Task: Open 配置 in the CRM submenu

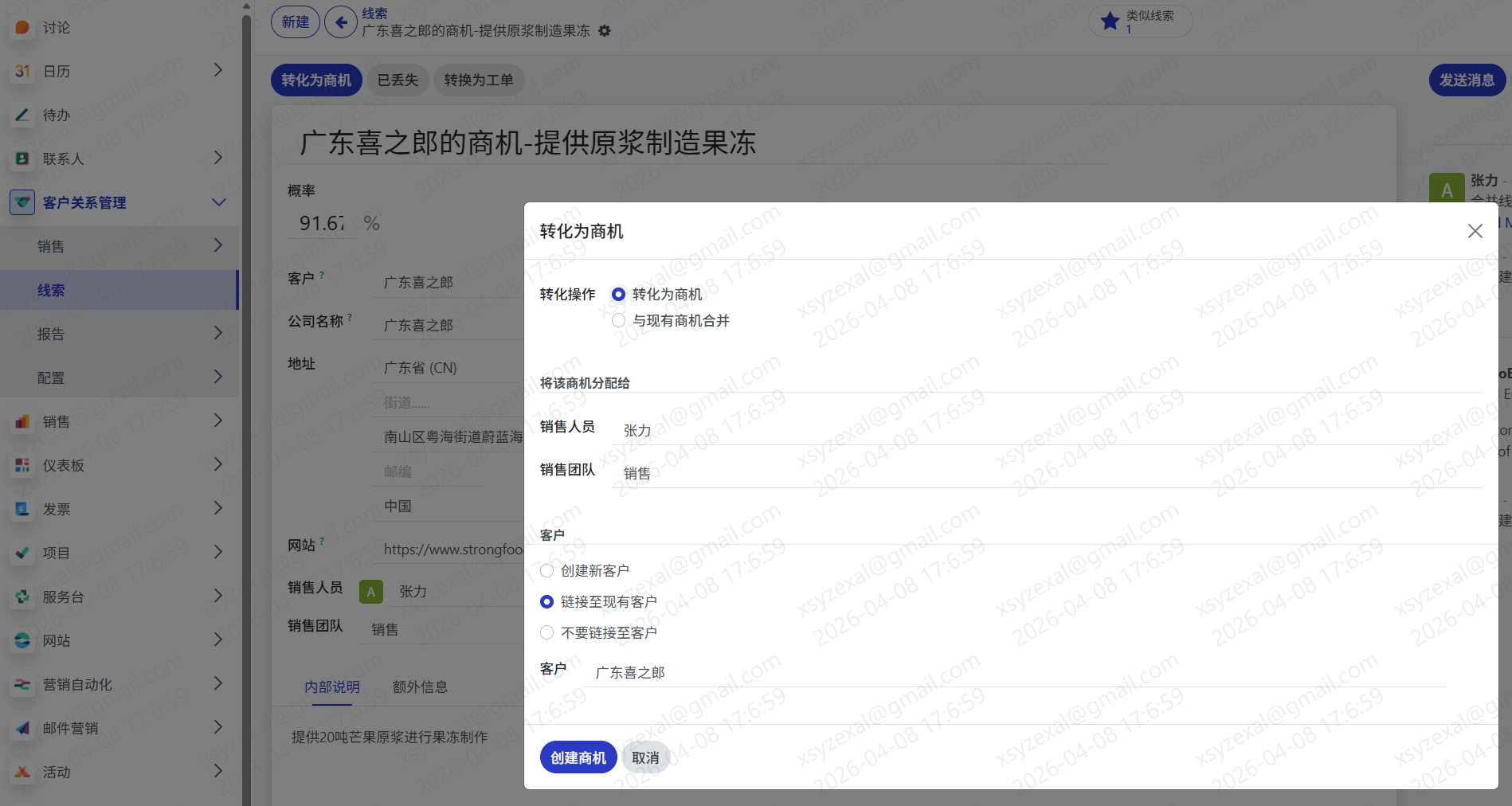Action: (x=119, y=378)
